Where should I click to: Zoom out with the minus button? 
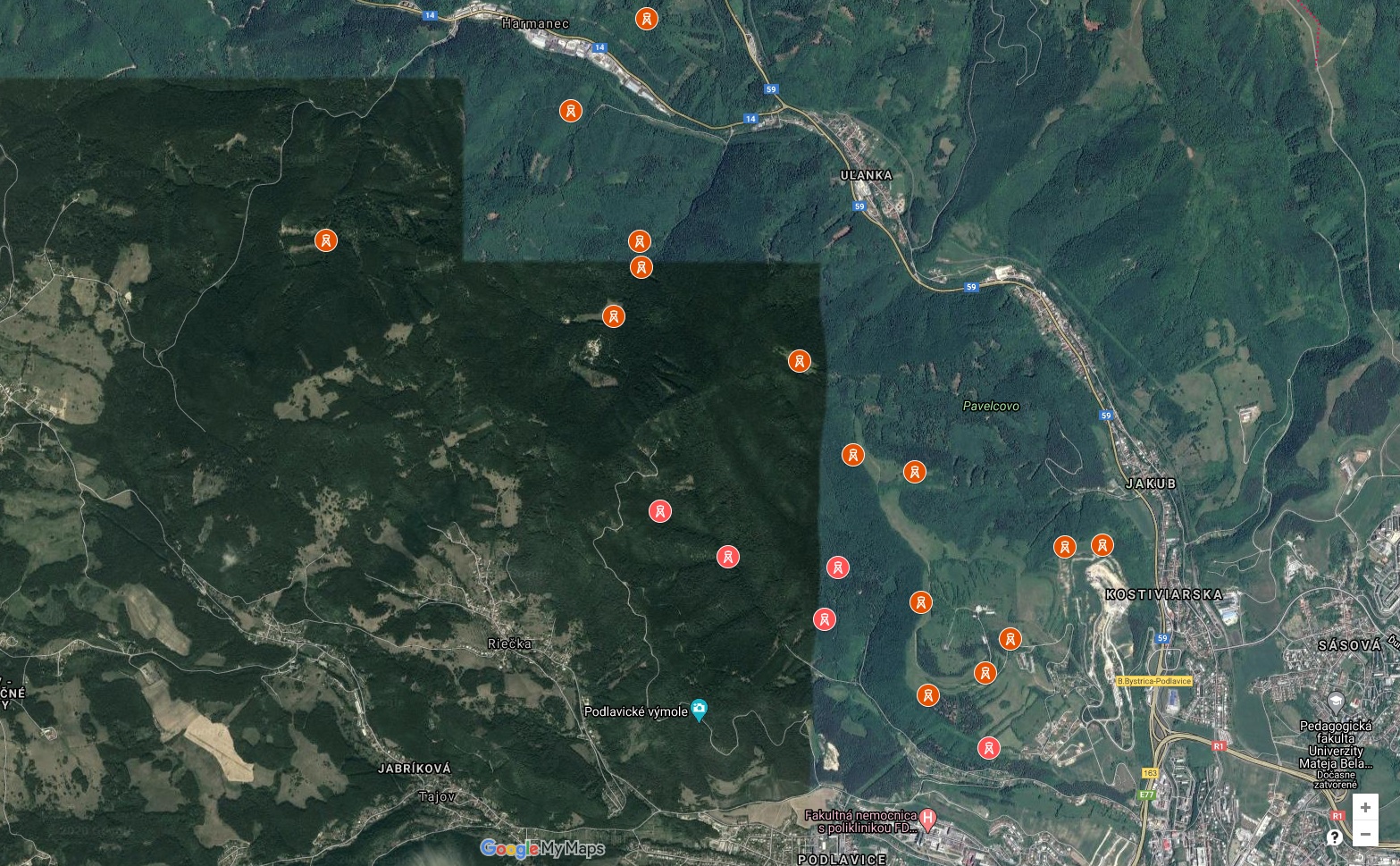pos(1365,834)
